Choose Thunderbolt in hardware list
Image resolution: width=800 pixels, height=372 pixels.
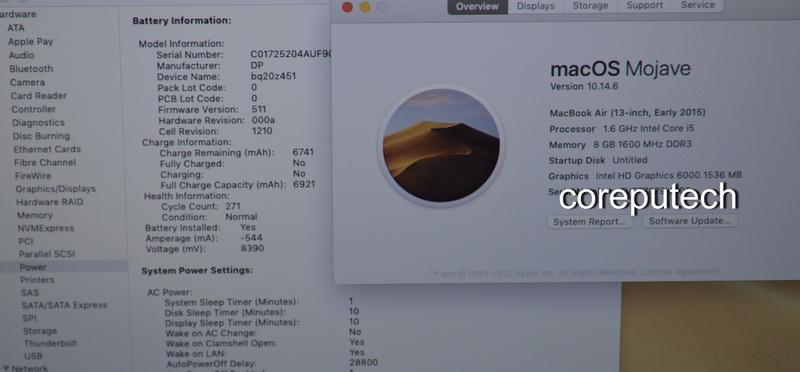coord(50,343)
